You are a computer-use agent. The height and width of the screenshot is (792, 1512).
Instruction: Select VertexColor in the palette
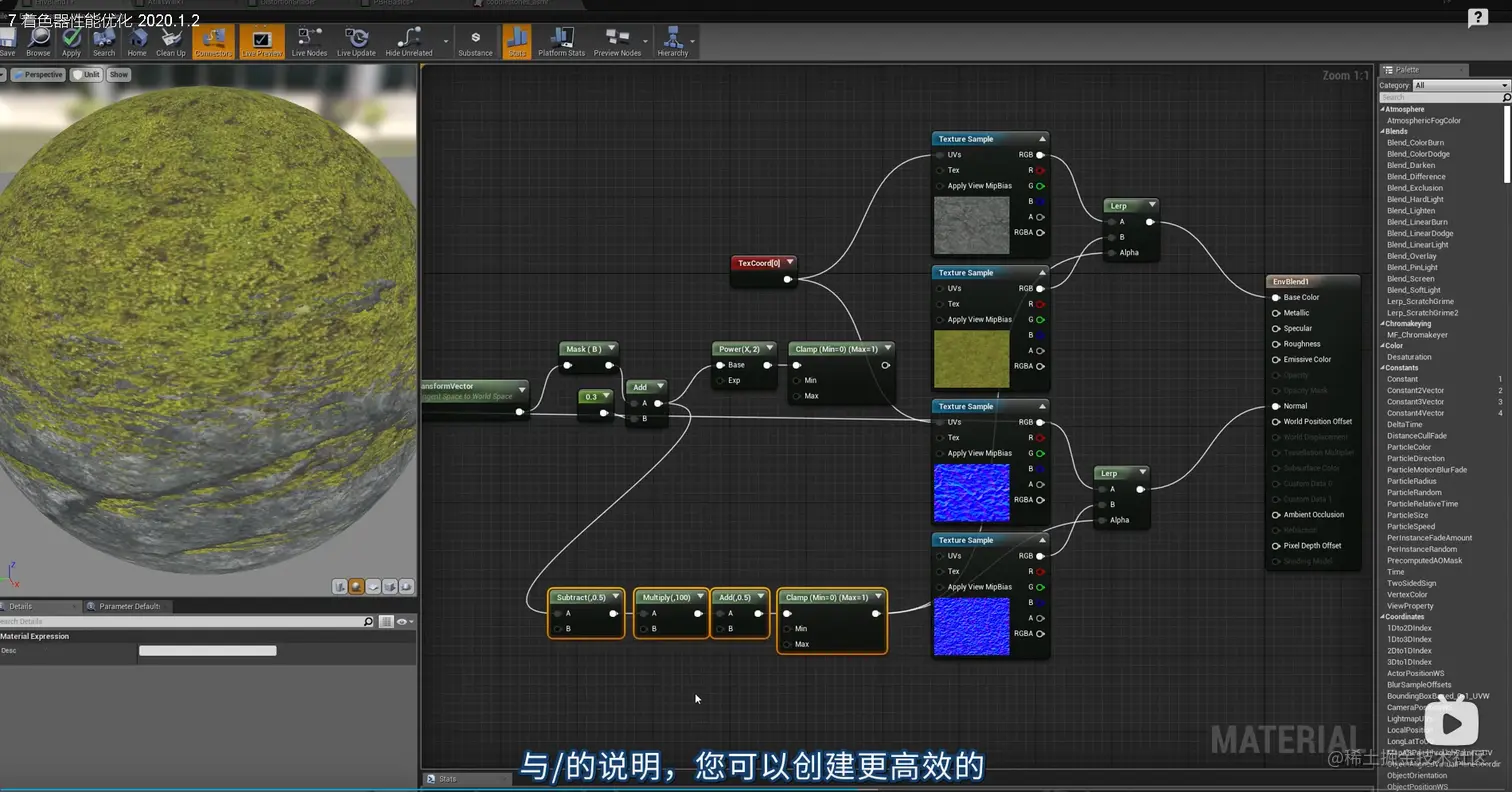(x=1407, y=595)
